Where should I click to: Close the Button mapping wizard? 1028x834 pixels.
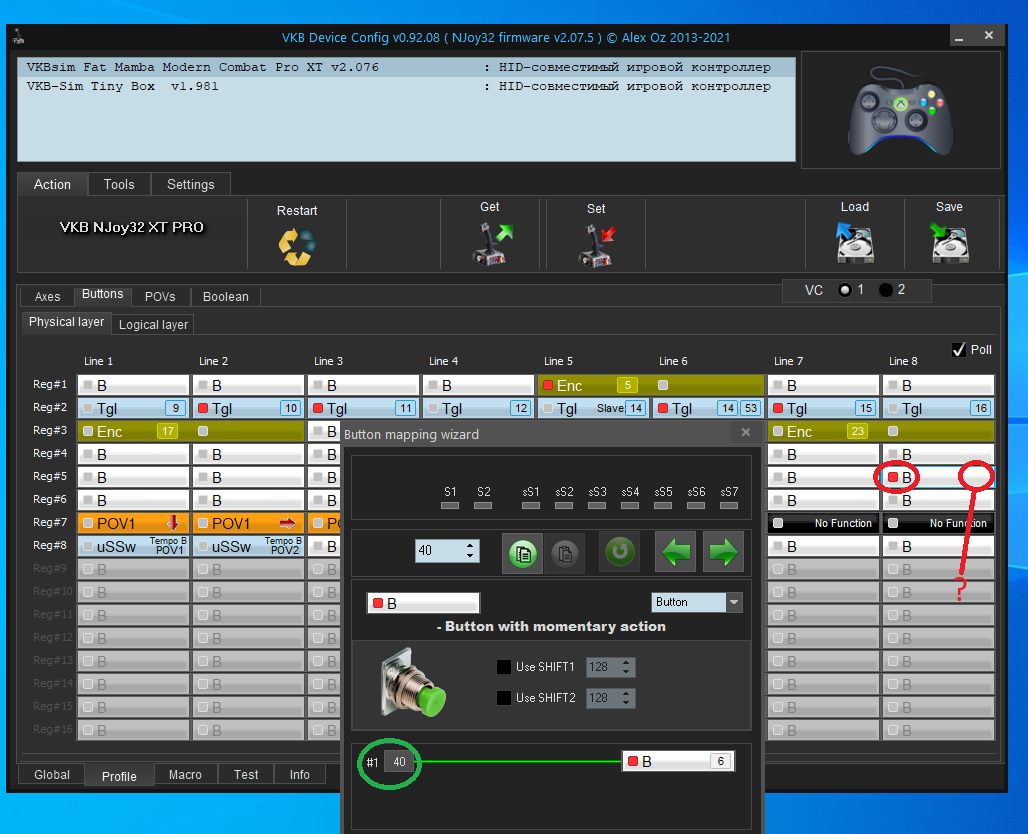click(745, 432)
